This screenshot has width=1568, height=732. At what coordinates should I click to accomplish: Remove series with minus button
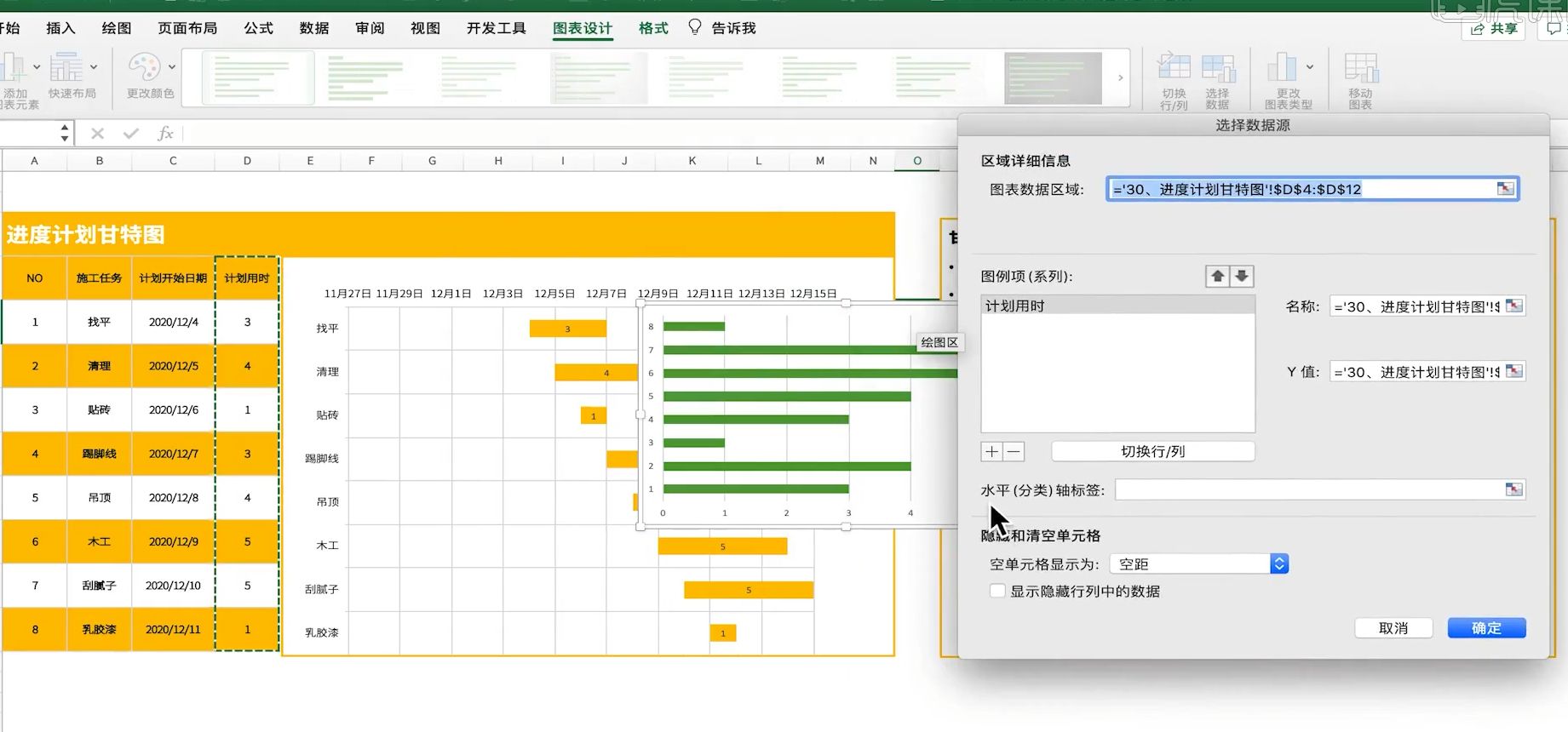point(1014,452)
